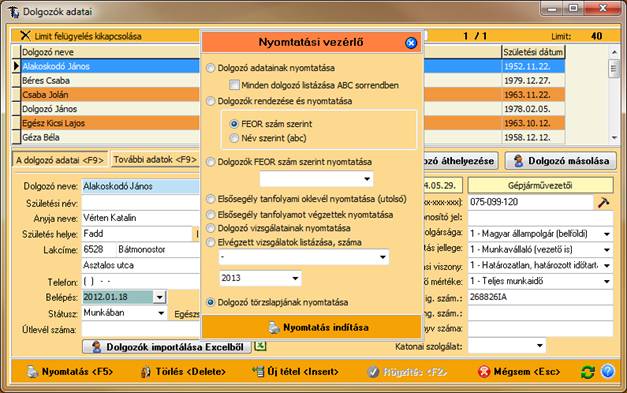The height and width of the screenshot is (393, 627).
Task: Select Dolgozók FEOR szám szerint nyomtatása
Action: pos(210,162)
